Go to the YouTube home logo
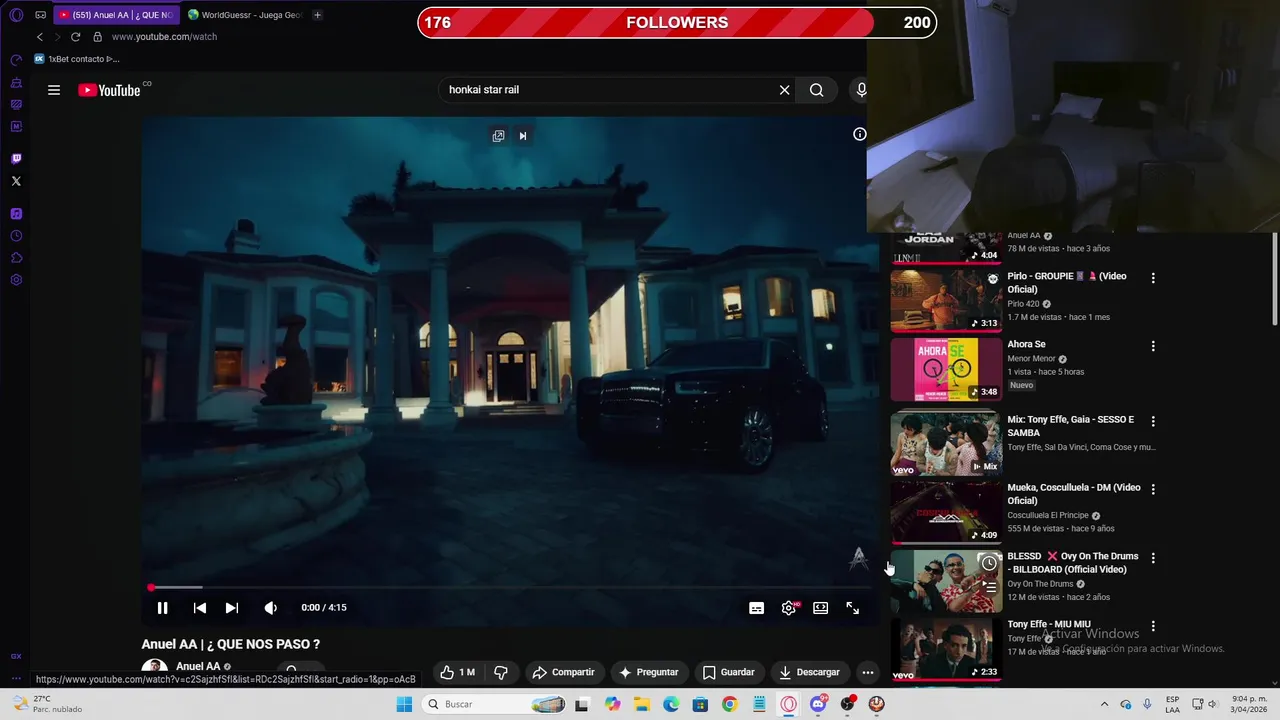This screenshot has height=720, width=1280. [110, 90]
